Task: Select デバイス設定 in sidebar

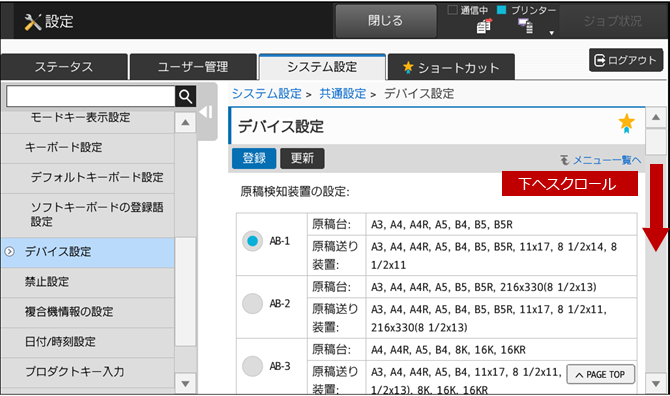Action: 88,252
